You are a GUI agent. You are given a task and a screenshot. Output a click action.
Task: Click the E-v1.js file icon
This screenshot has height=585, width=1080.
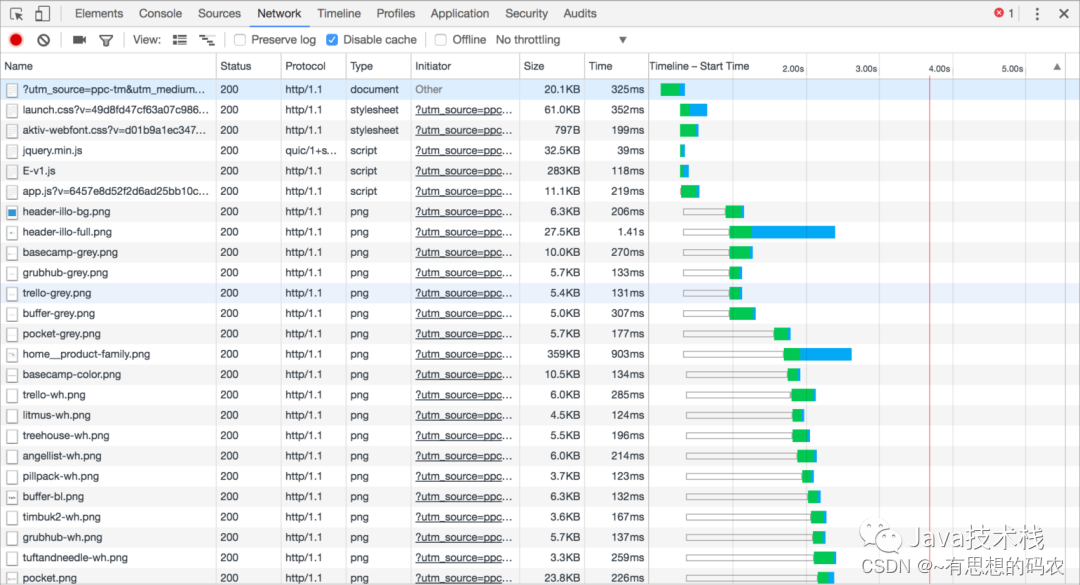click(12, 172)
